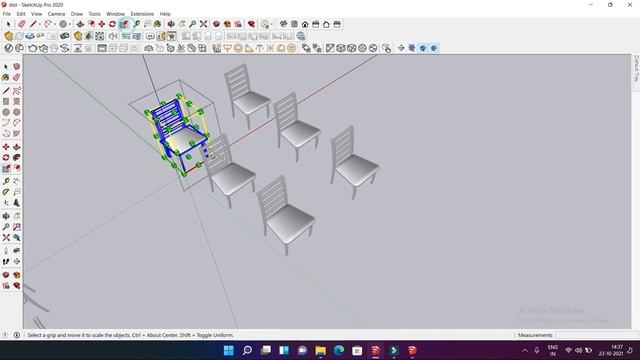Select the Offset tool in top toolbar
640x360 pixels.
[x=91, y=24]
